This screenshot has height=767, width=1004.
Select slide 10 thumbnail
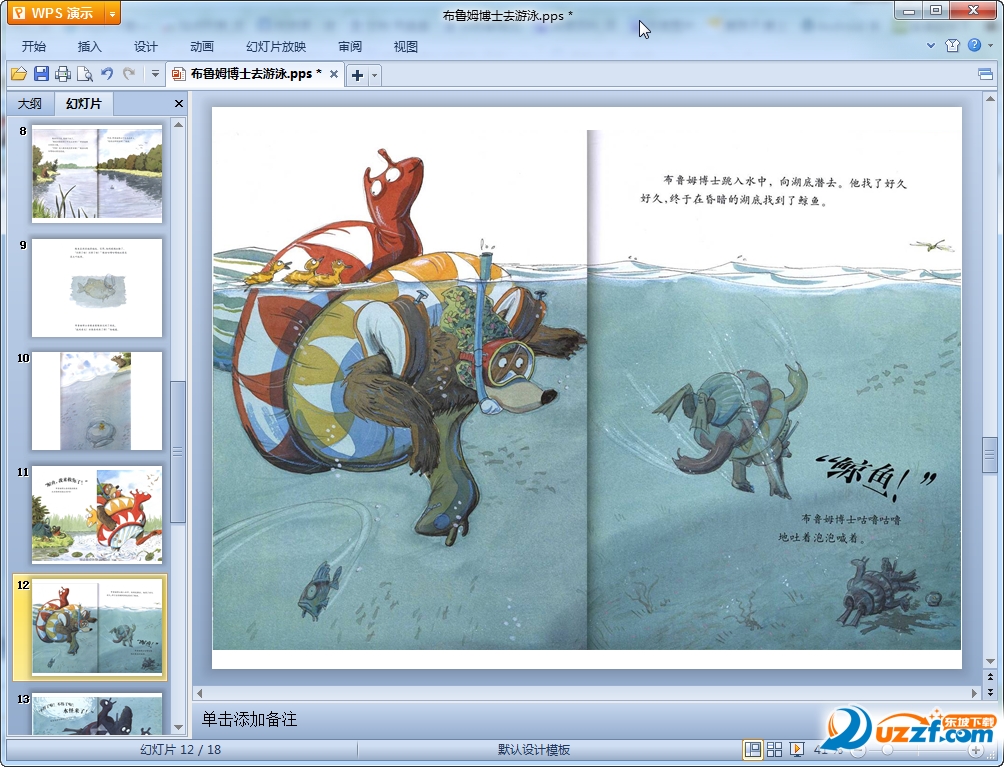tap(97, 401)
